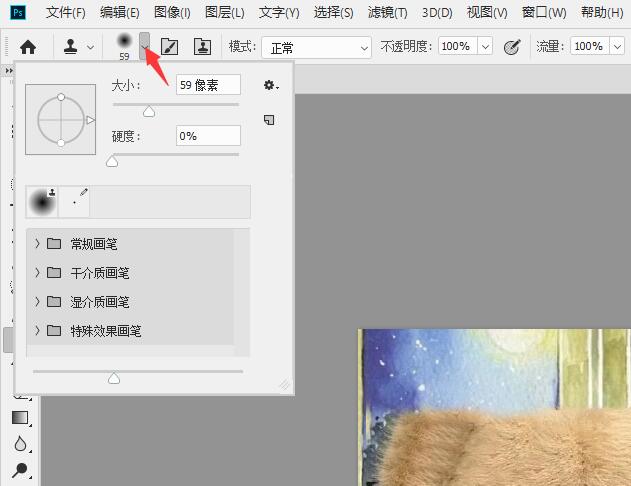This screenshot has height=486, width=631.
Task: Click the flow 100% value field
Action: [x=590, y=46]
